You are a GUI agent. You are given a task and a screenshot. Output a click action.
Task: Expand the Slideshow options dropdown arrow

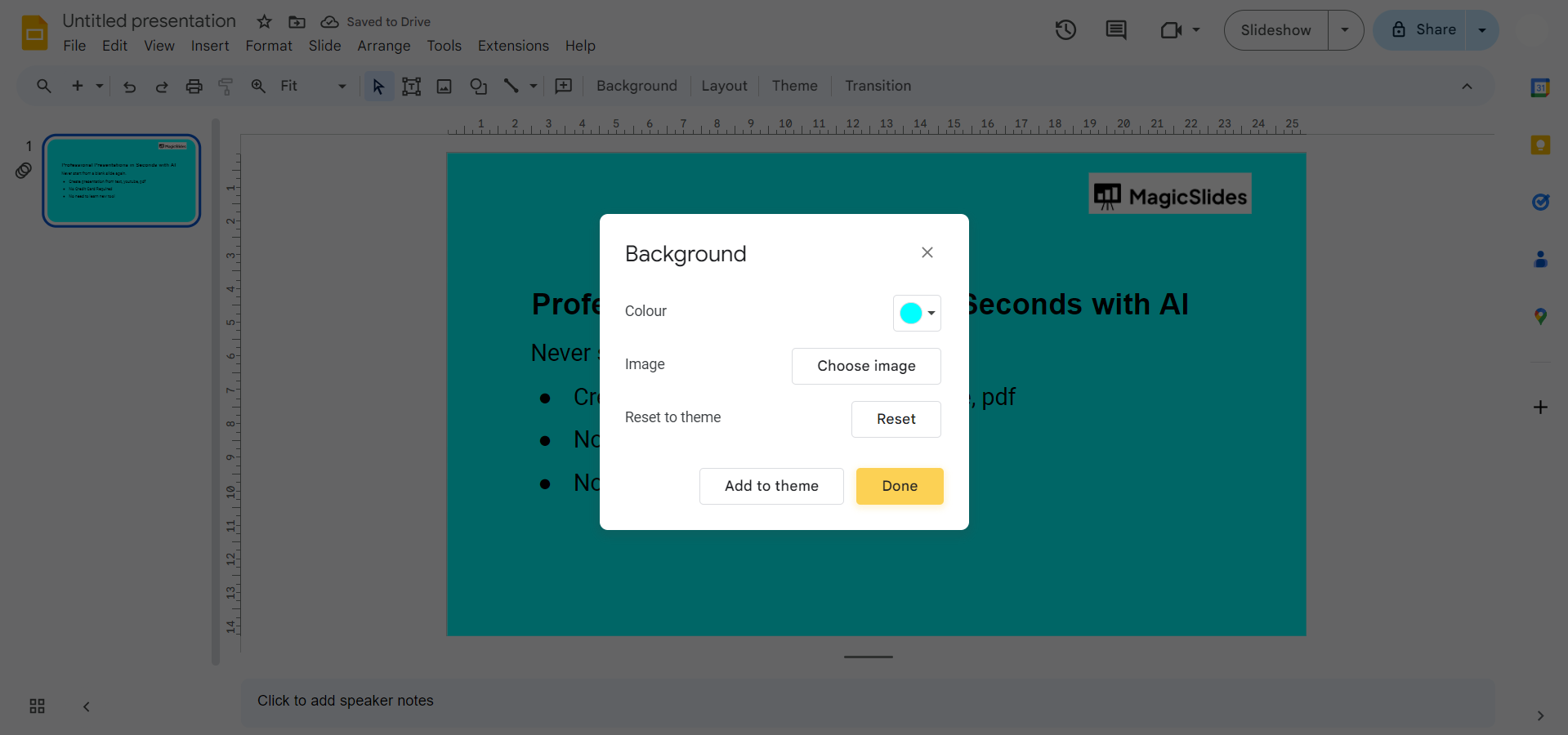click(1345, 30)
